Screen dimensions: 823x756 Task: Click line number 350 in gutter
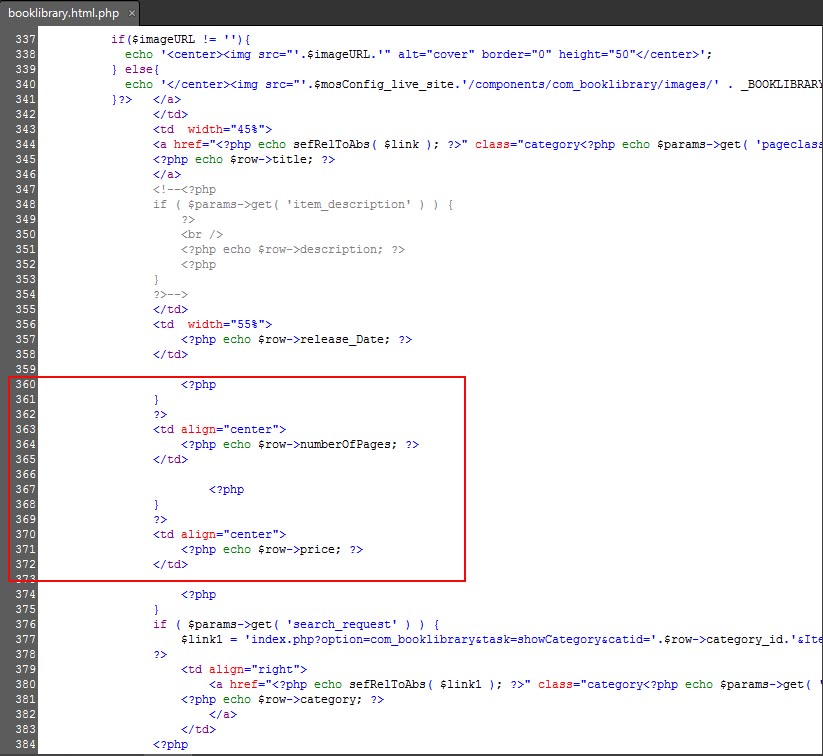tap(25, 234)
